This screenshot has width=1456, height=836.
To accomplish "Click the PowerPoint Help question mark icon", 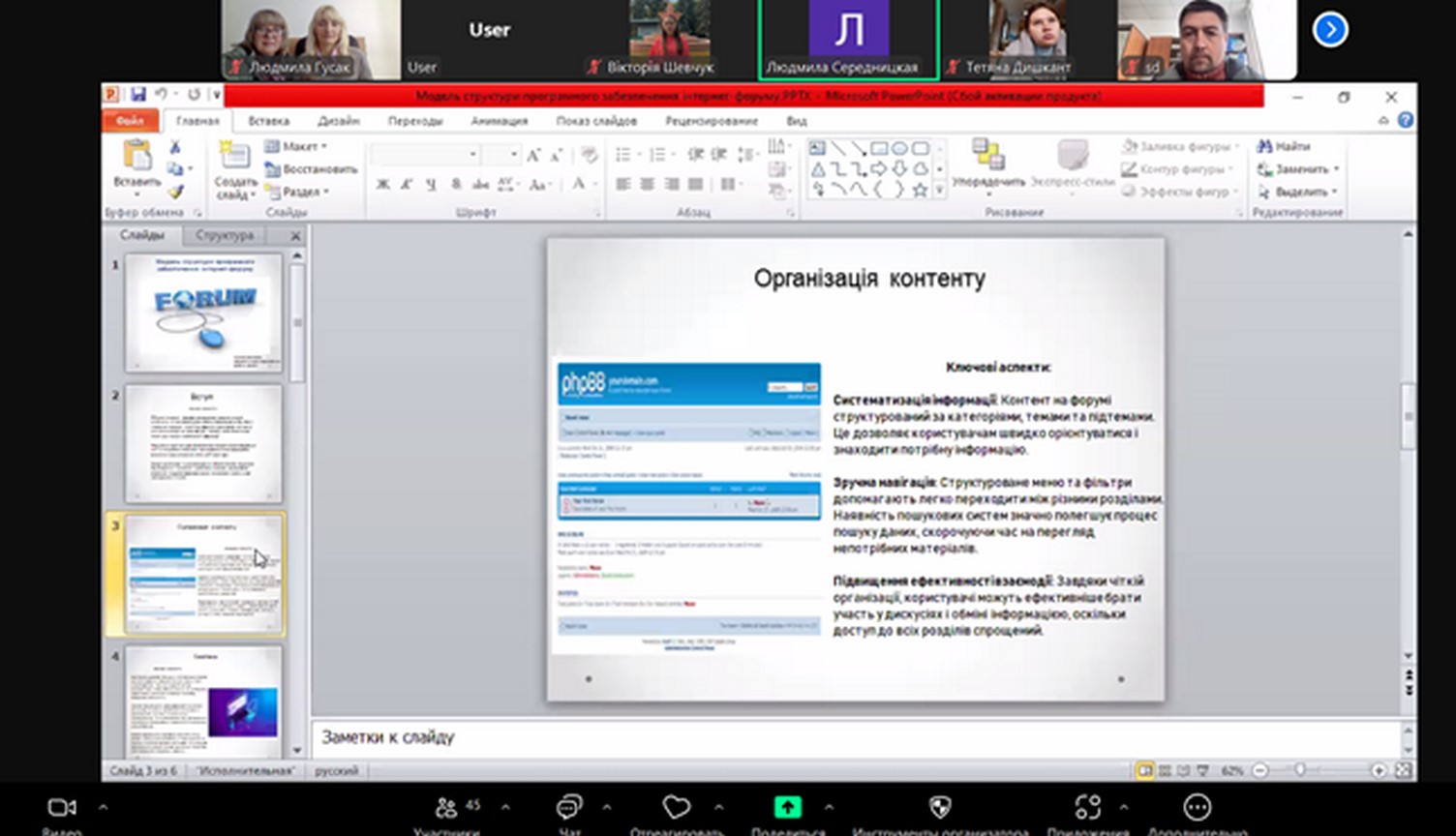I will 1406,121.
